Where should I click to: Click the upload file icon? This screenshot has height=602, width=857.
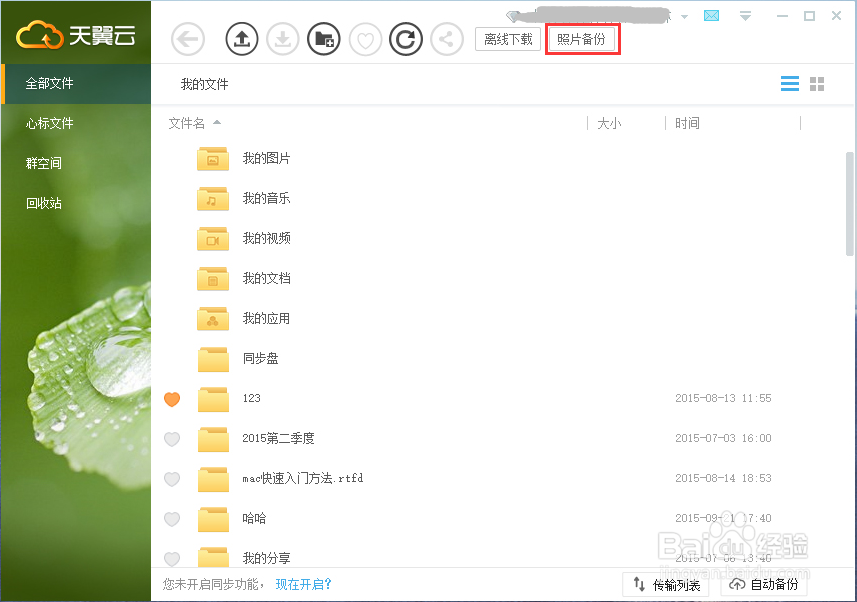[x=242, y=39]
